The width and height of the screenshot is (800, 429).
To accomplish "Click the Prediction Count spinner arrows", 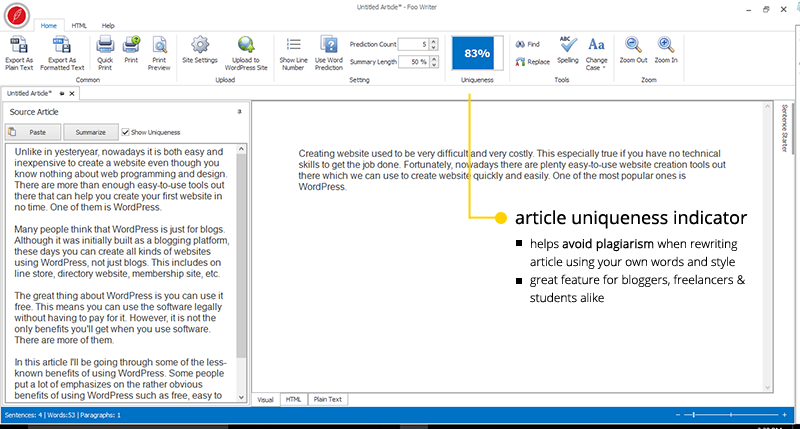I will (x=433, y=45).
